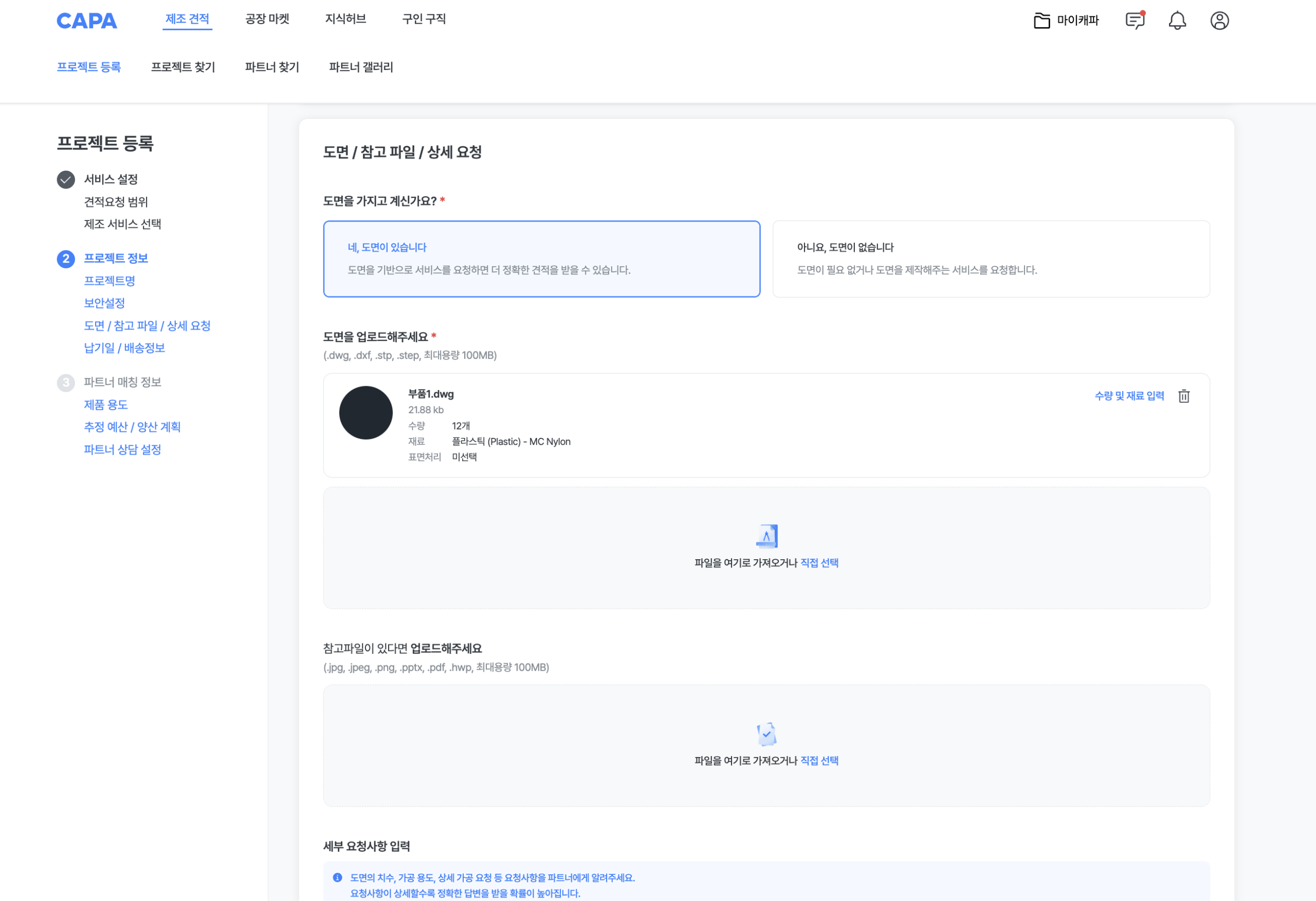Viewport: 1316px width, 901px height.
Task: Switch to the 프로젝트 찾기 tab
Action: [183, 67]
